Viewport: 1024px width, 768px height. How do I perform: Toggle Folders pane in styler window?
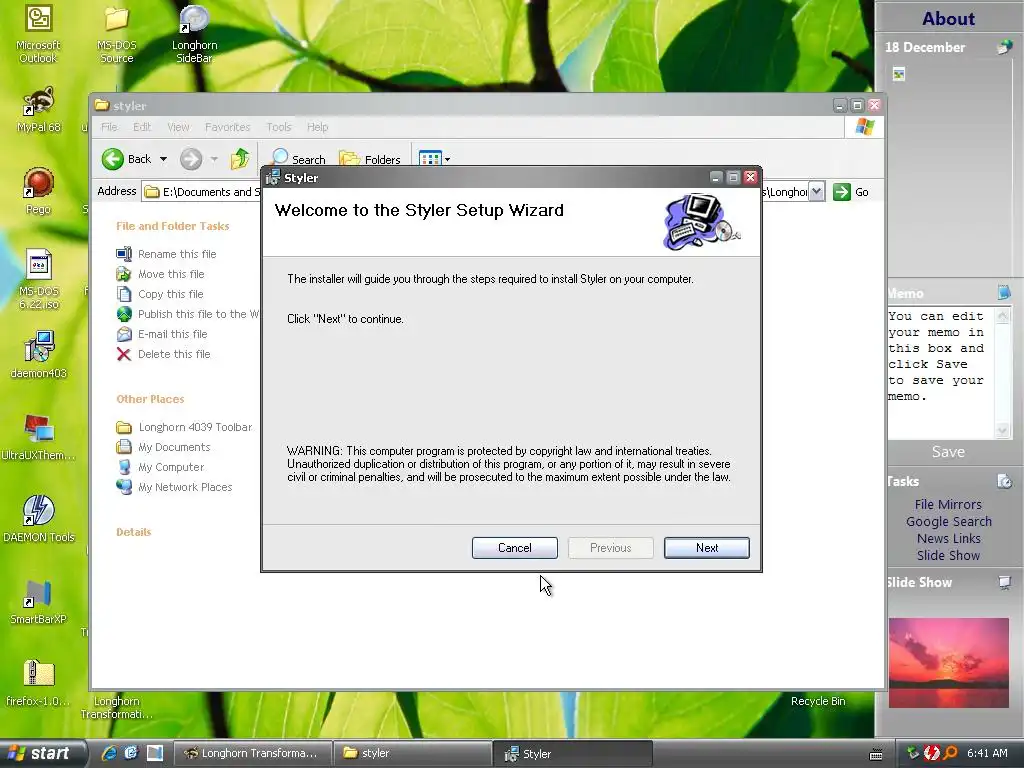(370, 159)
